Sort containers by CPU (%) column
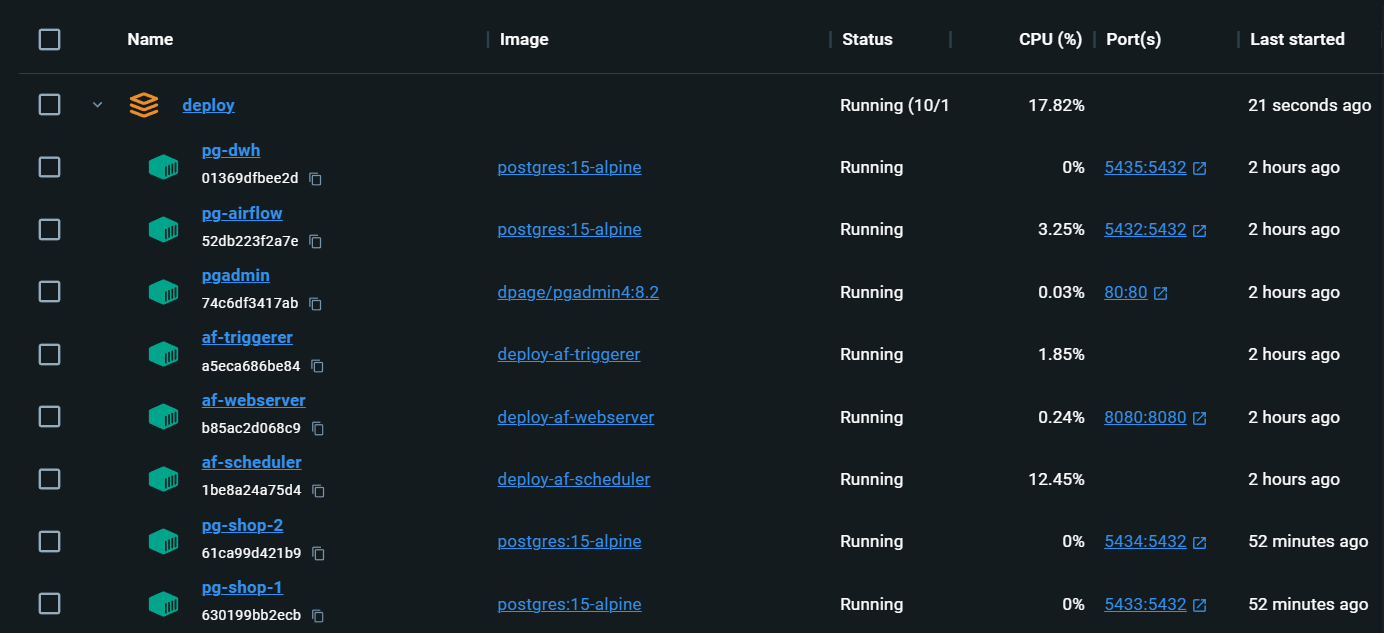This screenshot has height=633, width=1384. coord(1050,40)
